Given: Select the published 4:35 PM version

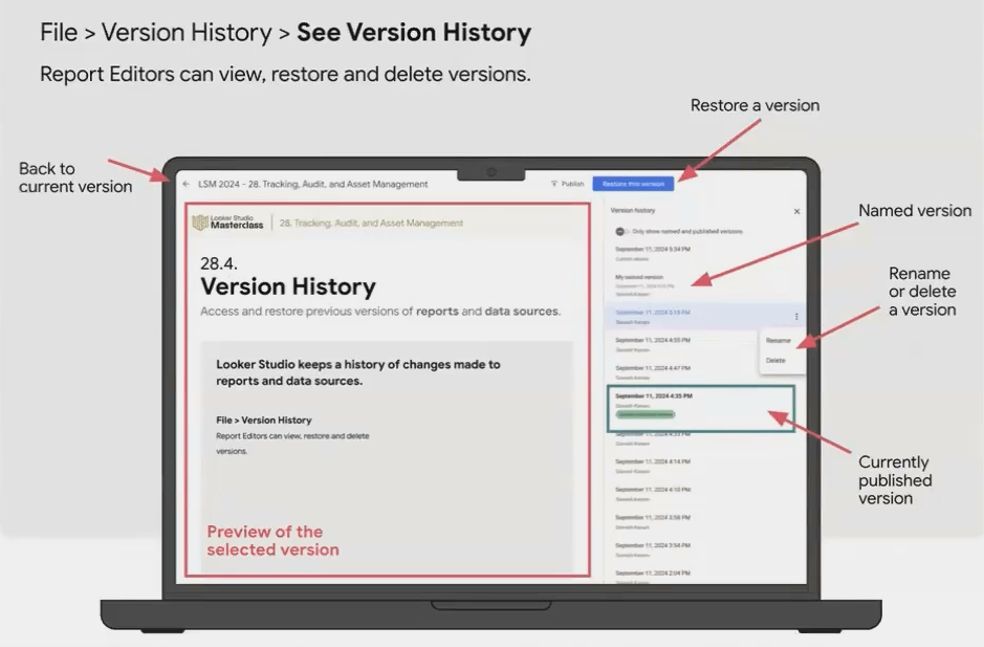Looking at the screenshot, I should click(x=701, y=408).
